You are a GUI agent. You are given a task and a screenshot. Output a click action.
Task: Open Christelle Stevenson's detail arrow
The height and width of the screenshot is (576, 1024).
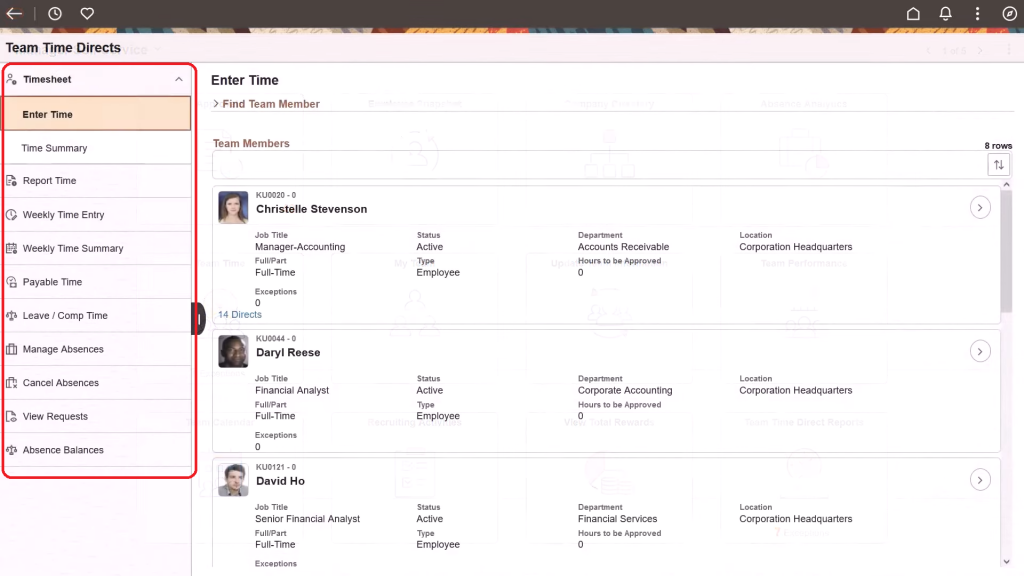click(x=980, y=207)
